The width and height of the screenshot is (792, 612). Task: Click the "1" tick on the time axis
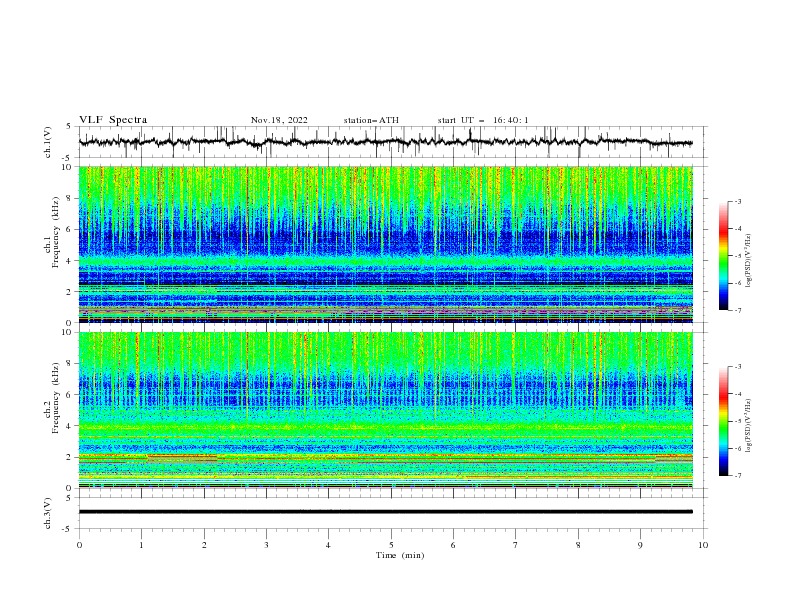[x=141, y=545]
